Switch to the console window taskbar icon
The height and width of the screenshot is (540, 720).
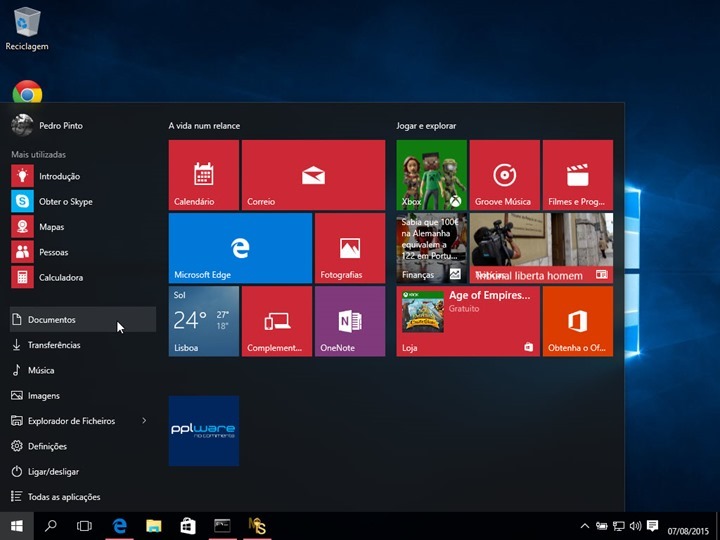click(x=222, y=526)
